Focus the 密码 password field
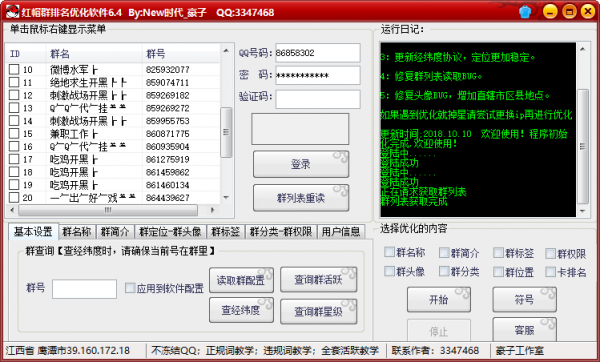Image resolution: width=600 pixels, height=362 pixels. pyautogui.click(x=318, y=75)
